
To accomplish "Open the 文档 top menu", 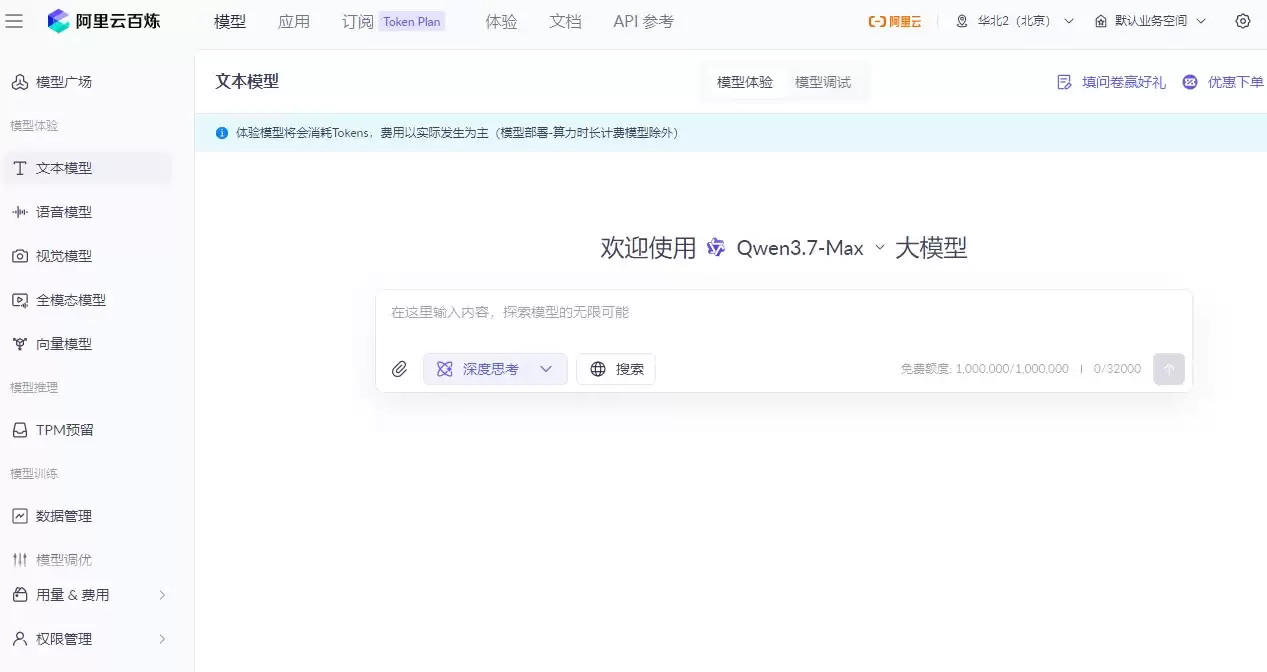I will coord(566,21).
